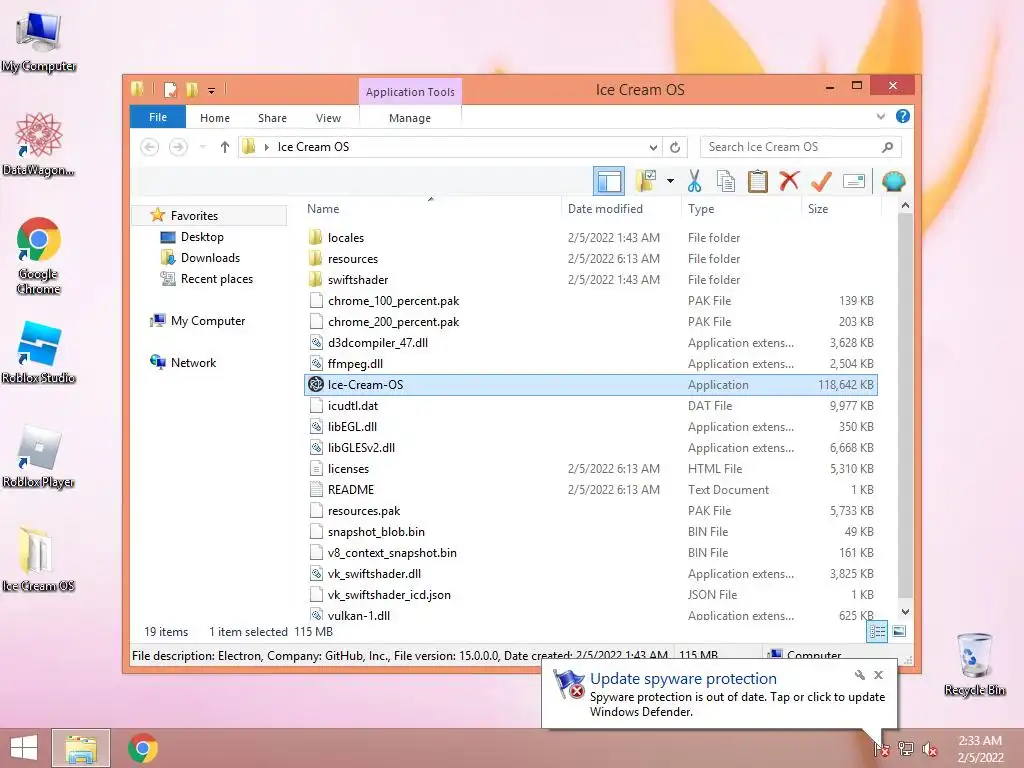Click the folder options toolbar icon

coord(646,181)
